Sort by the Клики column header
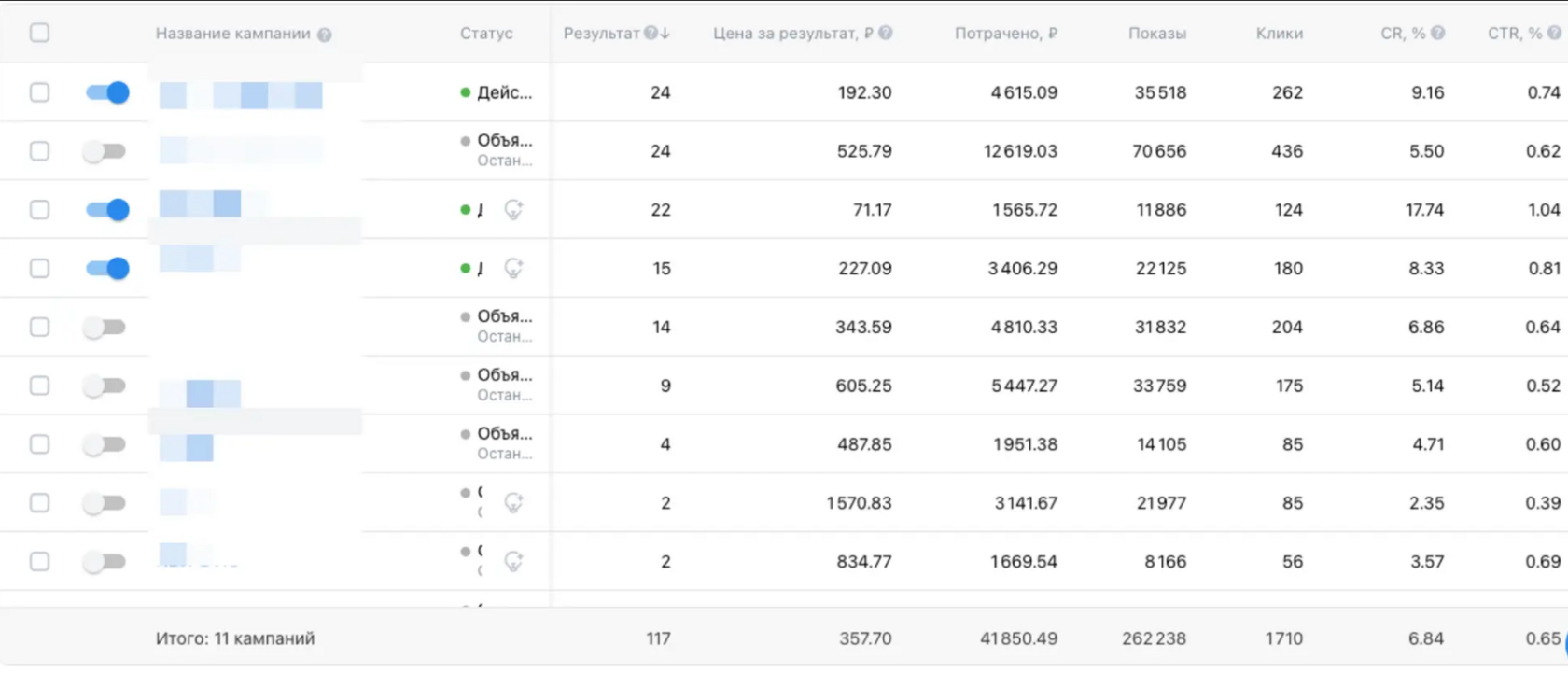This screenshot has height=673, width=1568. click(1280, 34)
